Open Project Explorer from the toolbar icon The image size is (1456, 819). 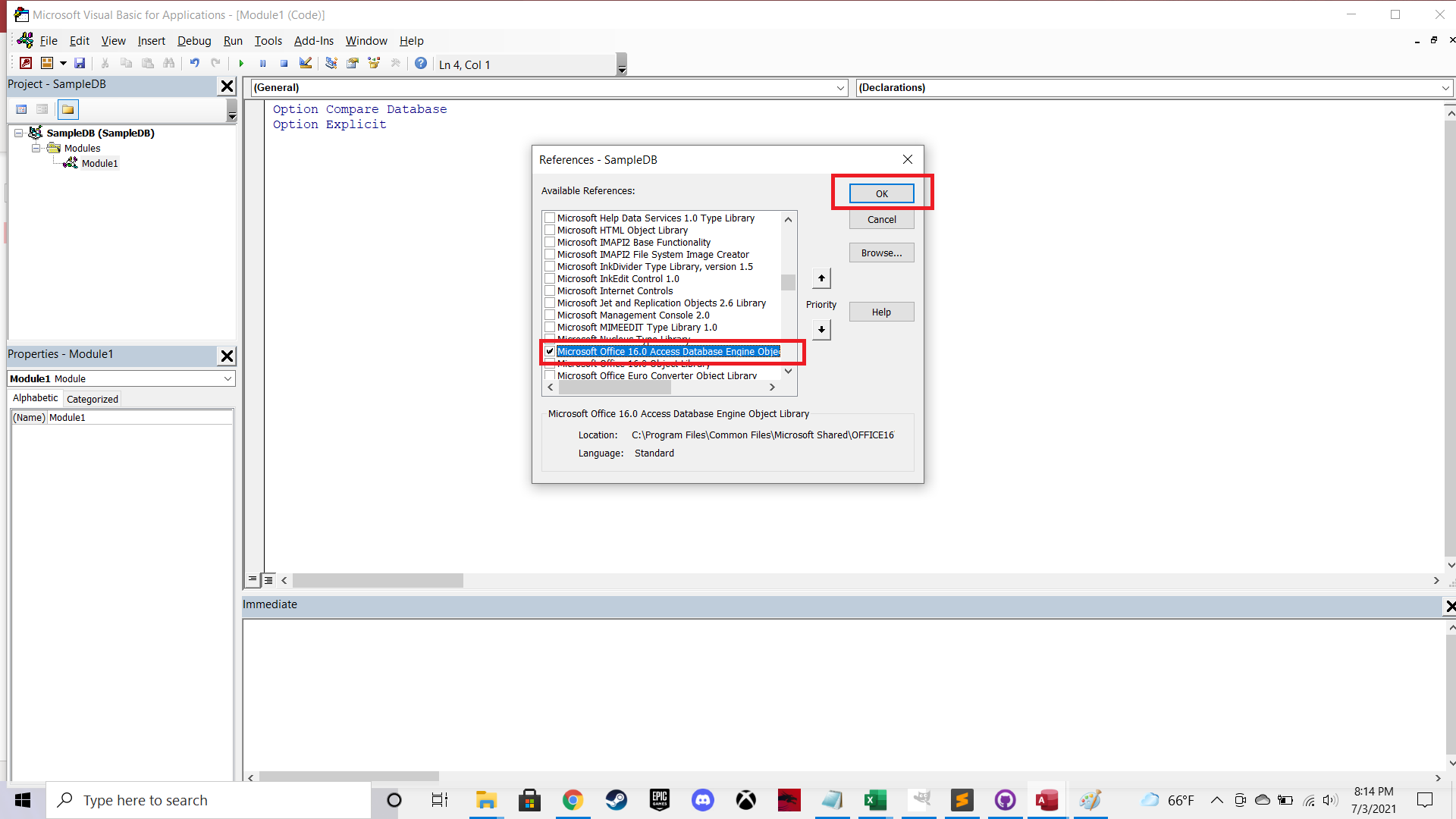pyautogui.click(x=331, y=64)
